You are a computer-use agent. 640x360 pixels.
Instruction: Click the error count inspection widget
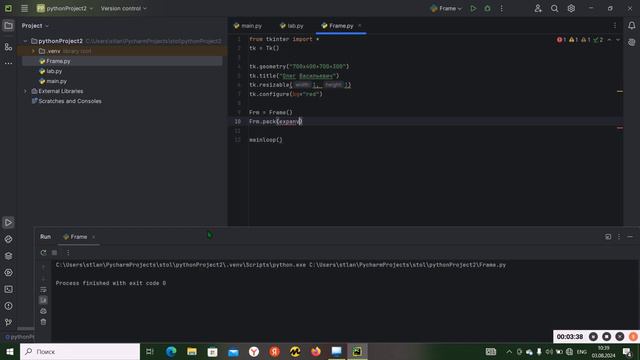click(x=561, y=40)
